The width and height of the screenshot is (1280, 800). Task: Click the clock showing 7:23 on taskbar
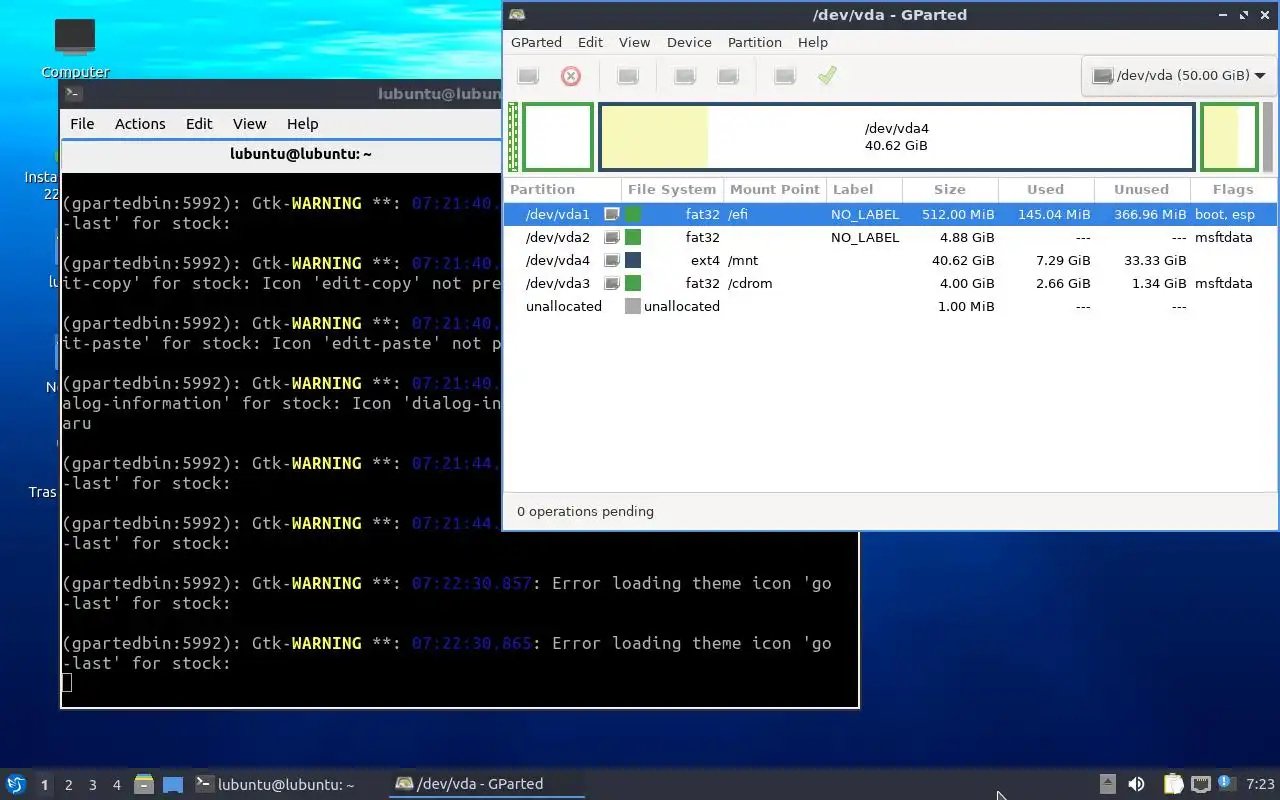pyautogui.click(x=1260, y=784)
